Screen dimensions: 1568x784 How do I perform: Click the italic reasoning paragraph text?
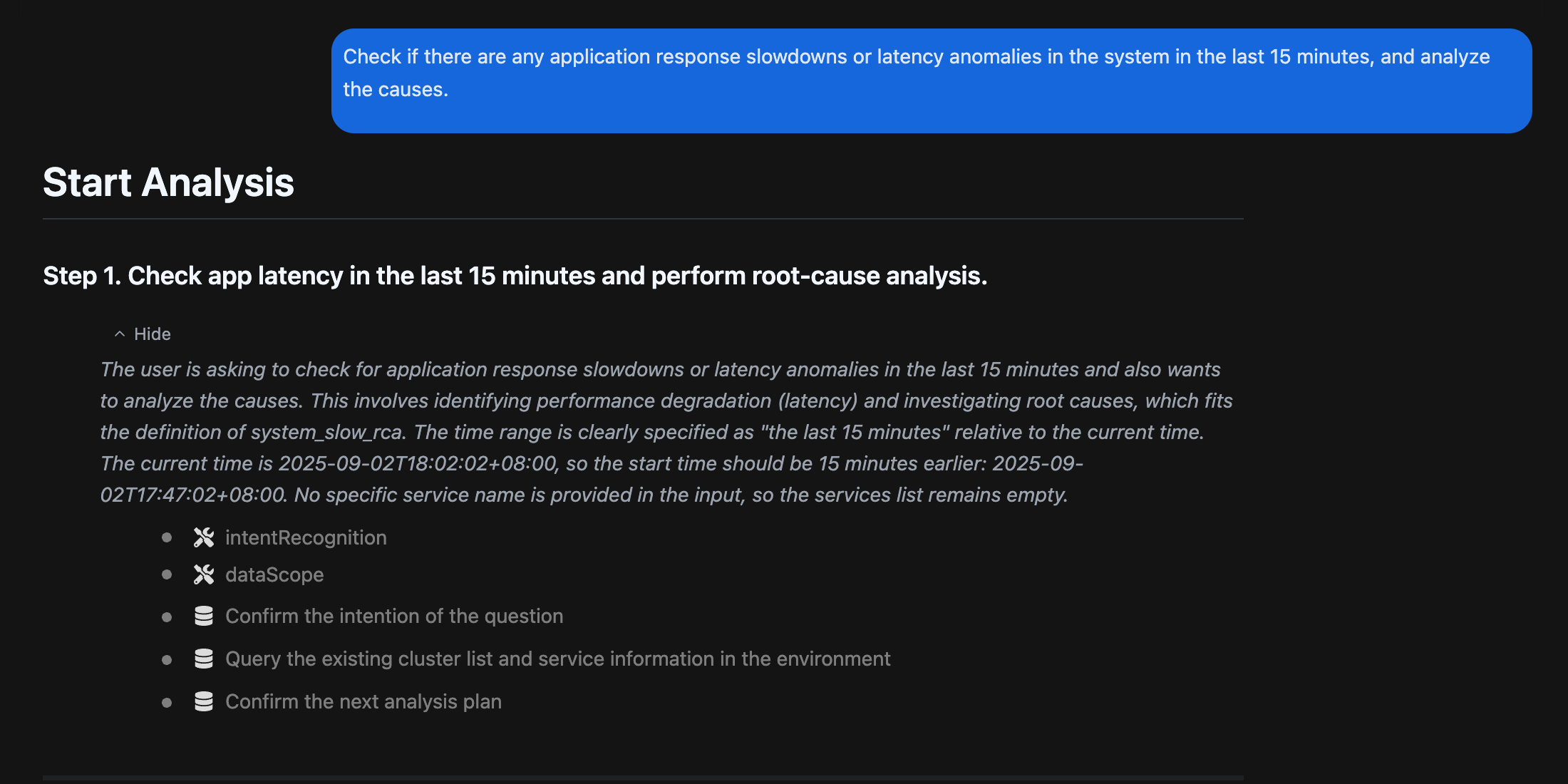(x=666, y=432)
